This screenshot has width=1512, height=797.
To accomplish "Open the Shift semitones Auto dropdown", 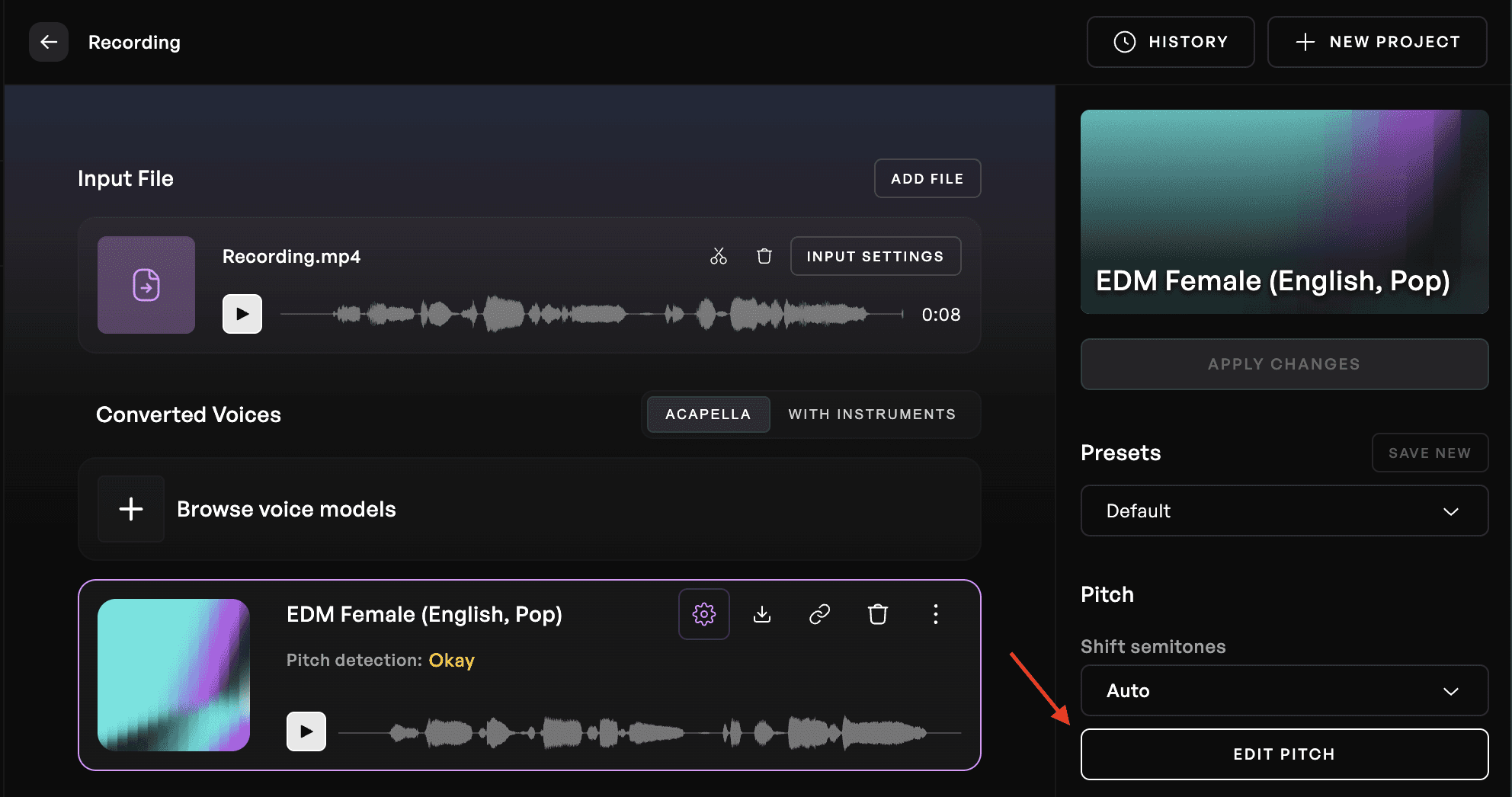I will (x=1285, y=690).
